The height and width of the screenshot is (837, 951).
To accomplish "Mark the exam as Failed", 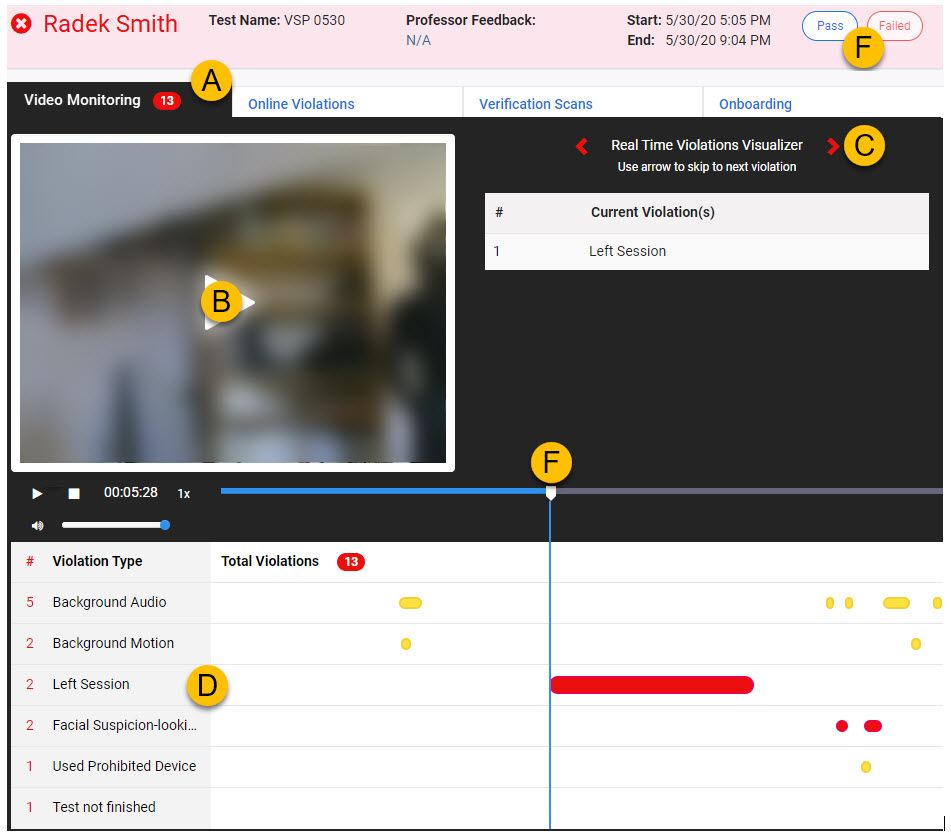I will pos(894,26).
